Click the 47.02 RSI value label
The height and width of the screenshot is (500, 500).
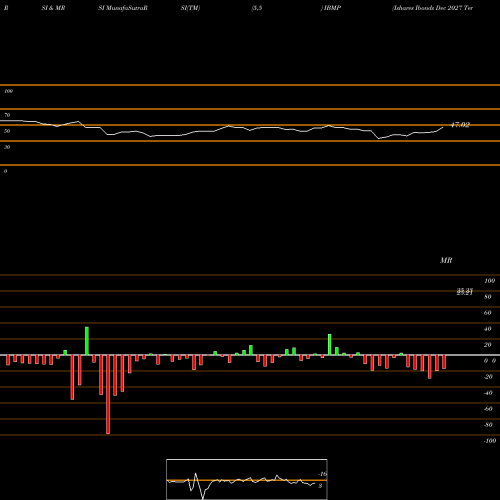point(460,125)
